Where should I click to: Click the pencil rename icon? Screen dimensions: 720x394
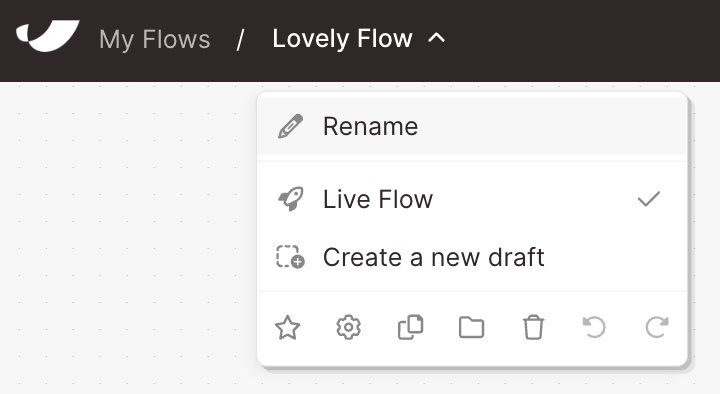click(290, 126)
